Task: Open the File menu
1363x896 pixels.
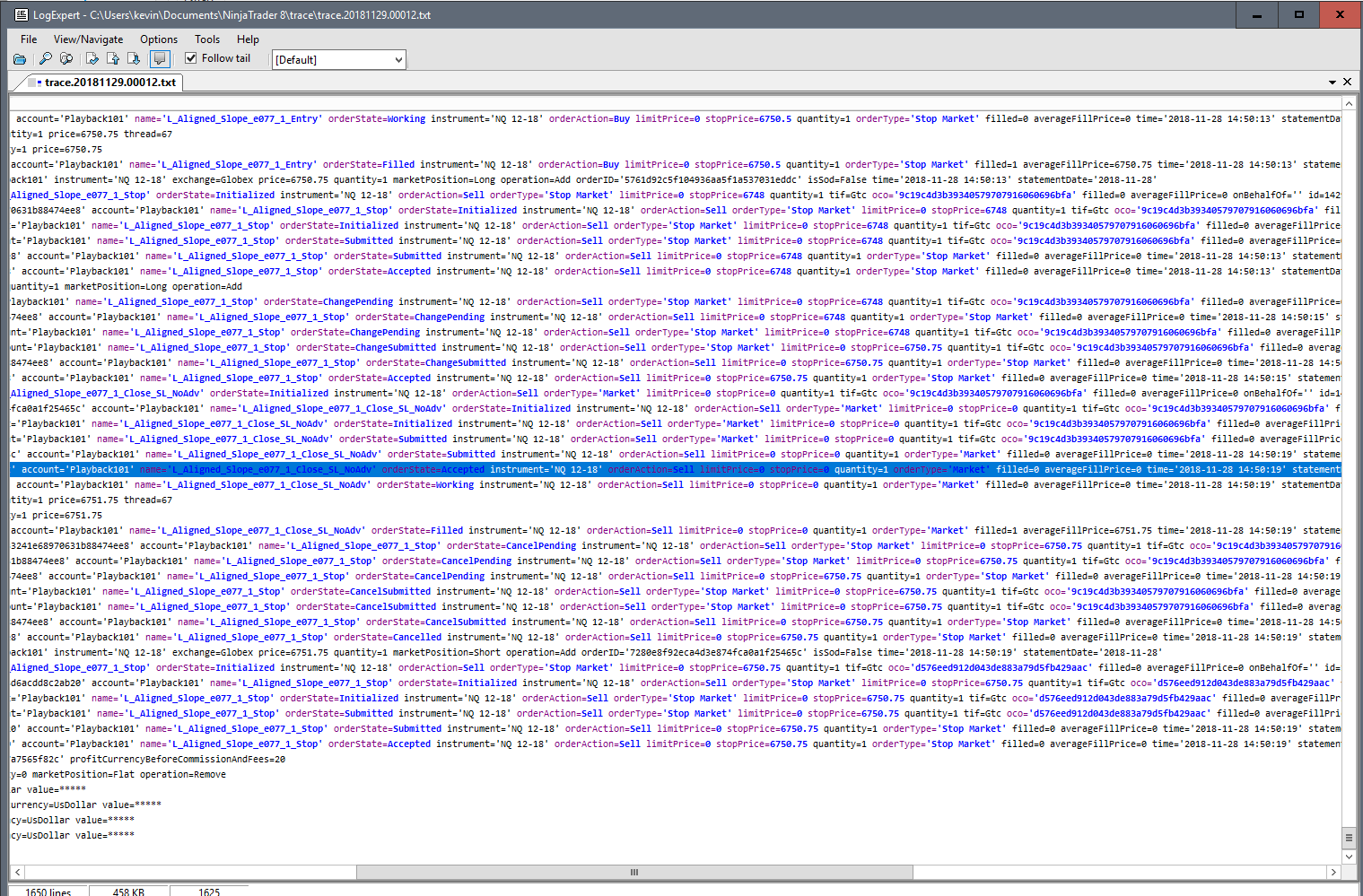Action: click(x=29, y=39)
